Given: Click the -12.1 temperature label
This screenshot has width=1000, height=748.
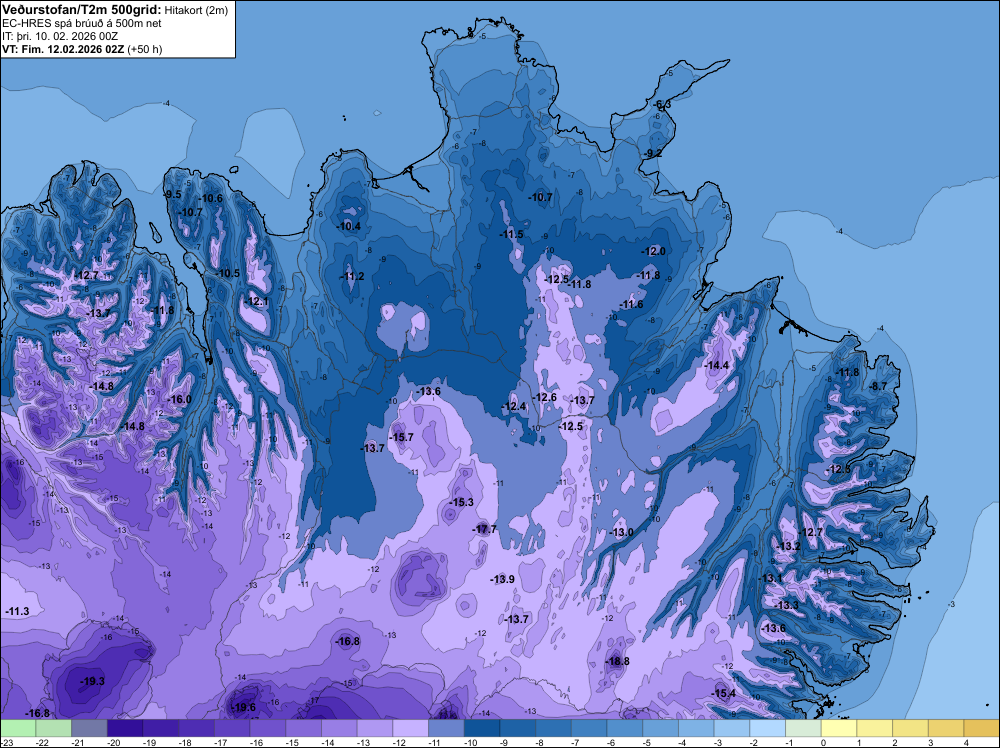Looking at the screenshot, I should 257,302.
